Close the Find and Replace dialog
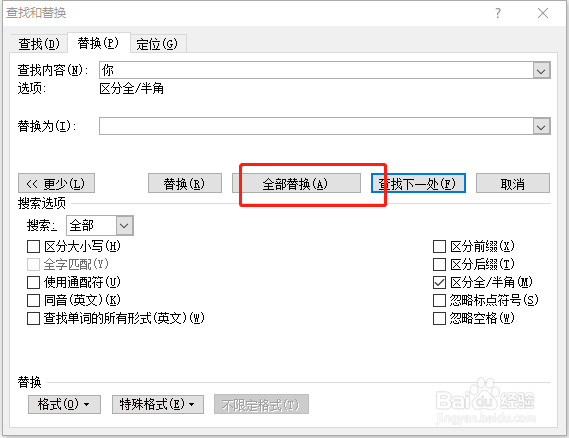This screenshot has height=438, width=569. click(x=543, y=13)
